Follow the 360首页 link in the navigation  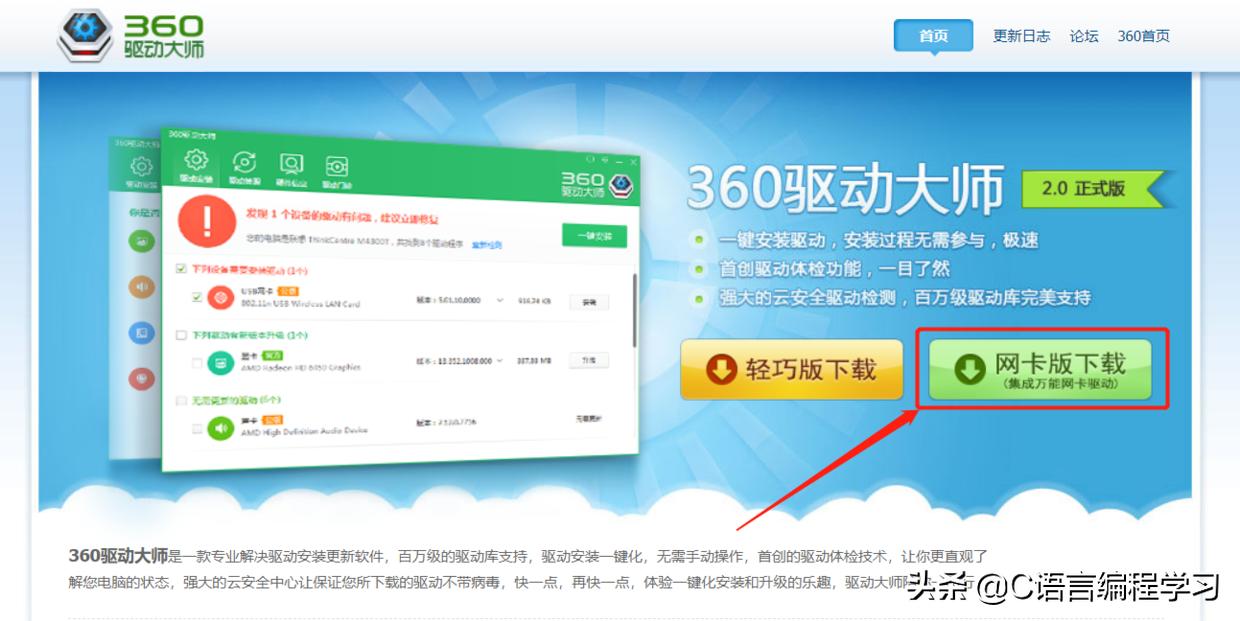coord(1146,35)
